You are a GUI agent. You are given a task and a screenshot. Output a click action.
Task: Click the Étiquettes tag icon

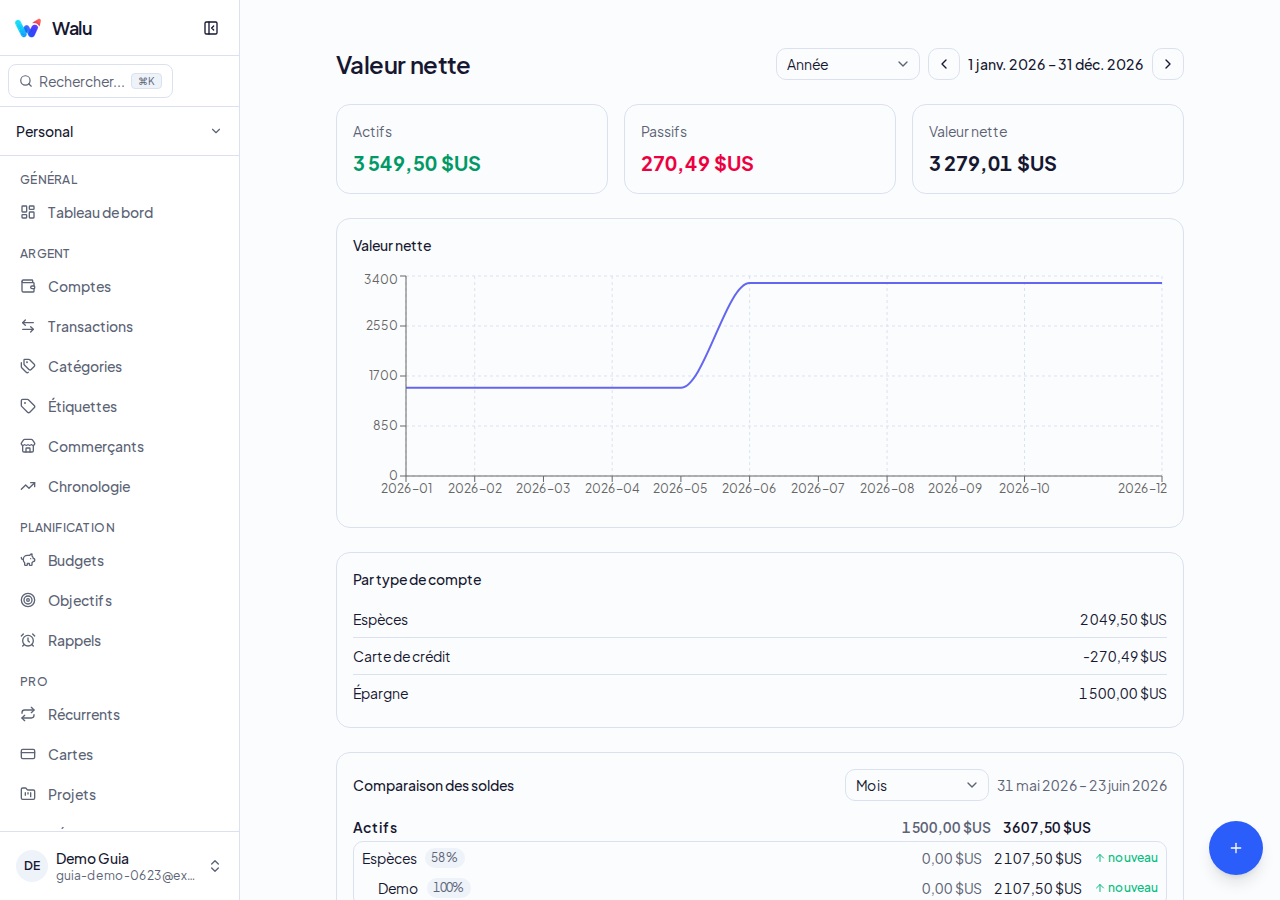coord(28,406)
